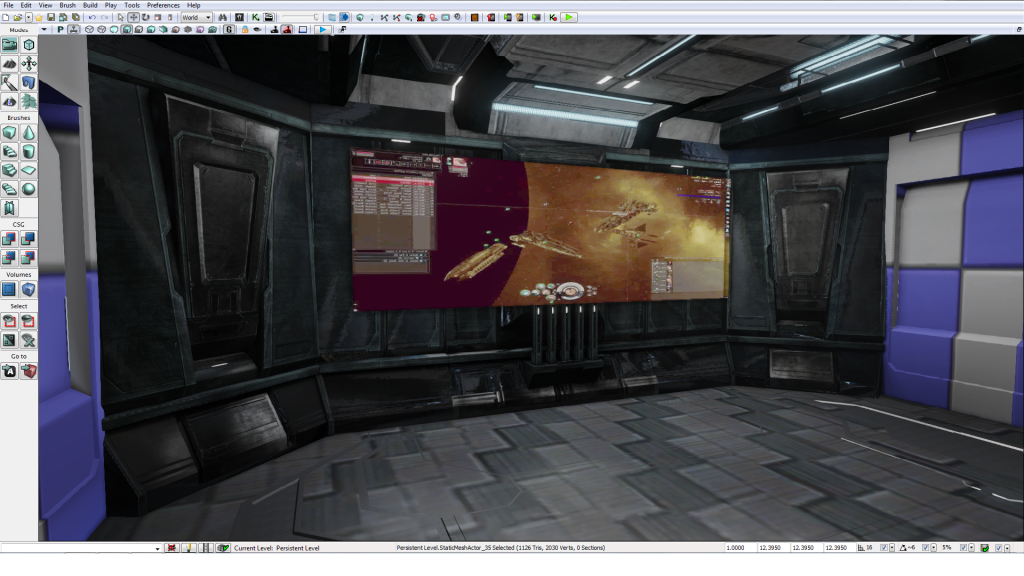Click the game screen display in viewport

tap(539, 229)
